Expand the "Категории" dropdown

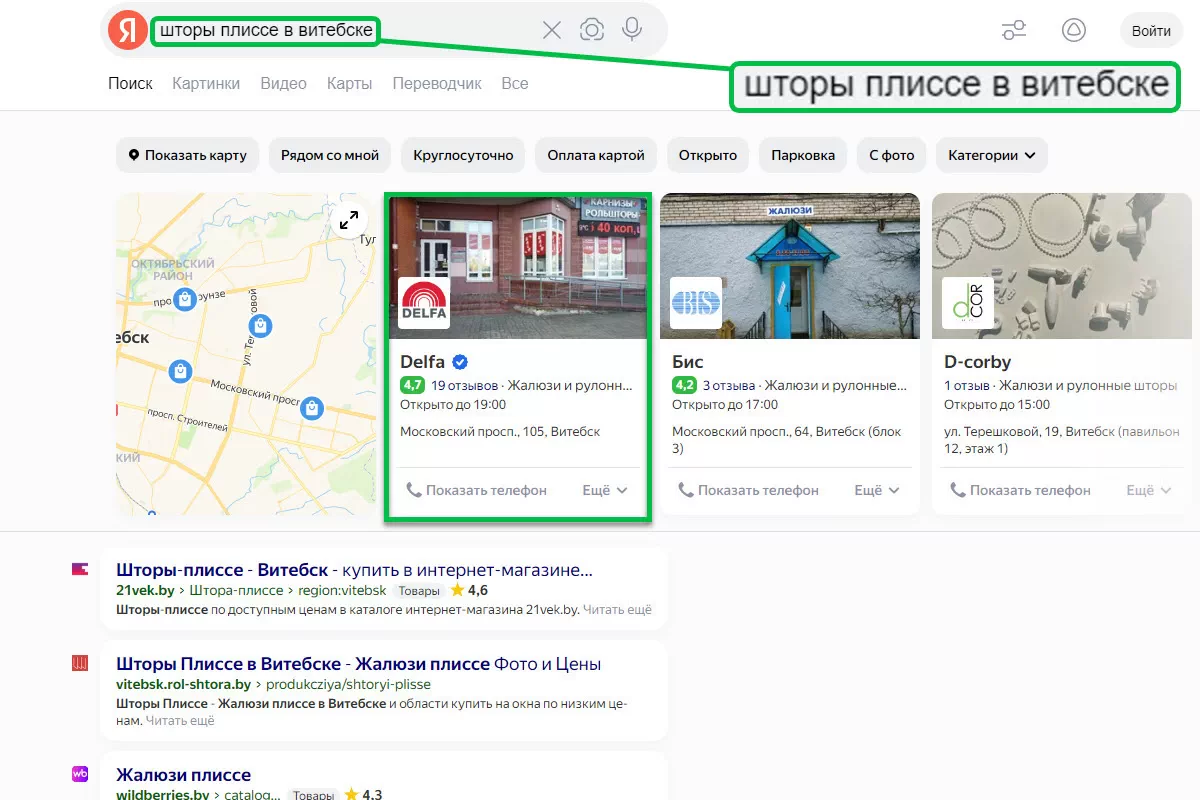coord(992,155)
